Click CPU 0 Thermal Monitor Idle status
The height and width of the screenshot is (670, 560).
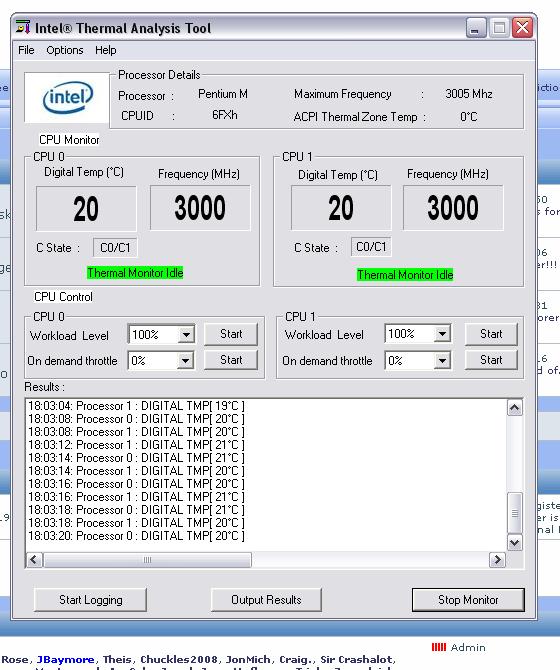[135, 273]
